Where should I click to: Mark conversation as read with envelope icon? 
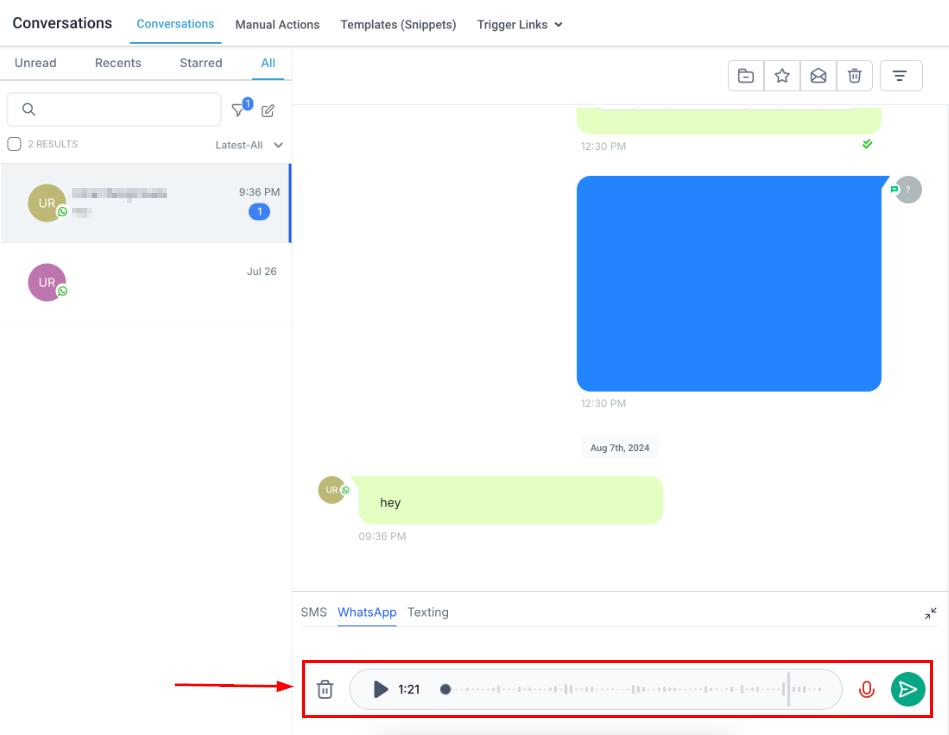tap(818, 76)
